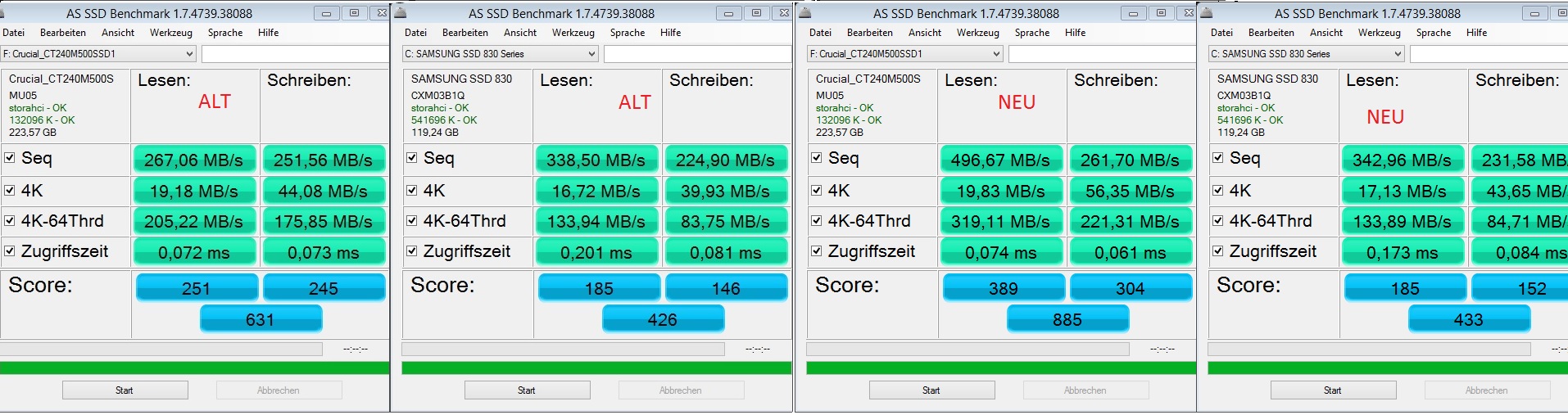
Task: Click Start in the Samsung window scoring 426
Action: [x=527, y=390]
